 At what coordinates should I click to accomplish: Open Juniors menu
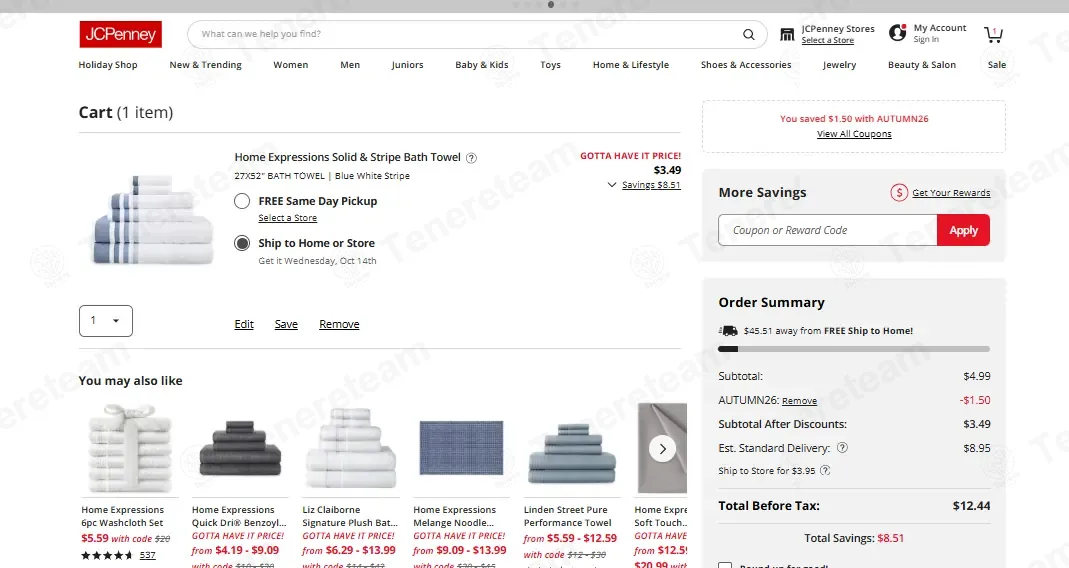[407, 65]
